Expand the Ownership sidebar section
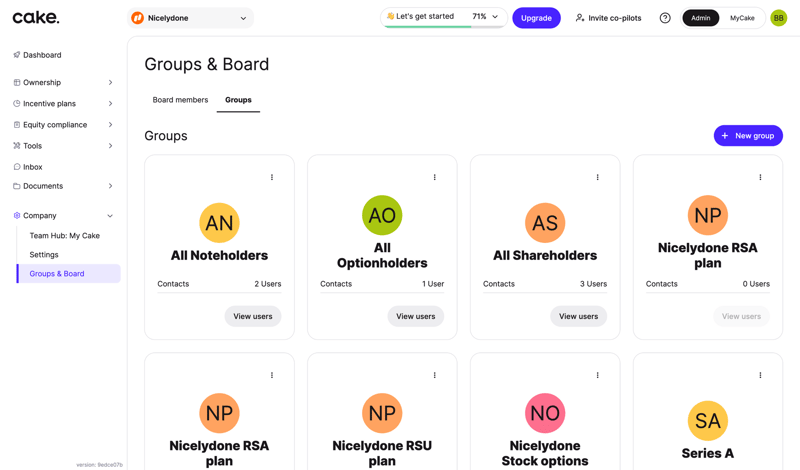The height and width of the screenshot is (470, 800). (x=110, y=83)
